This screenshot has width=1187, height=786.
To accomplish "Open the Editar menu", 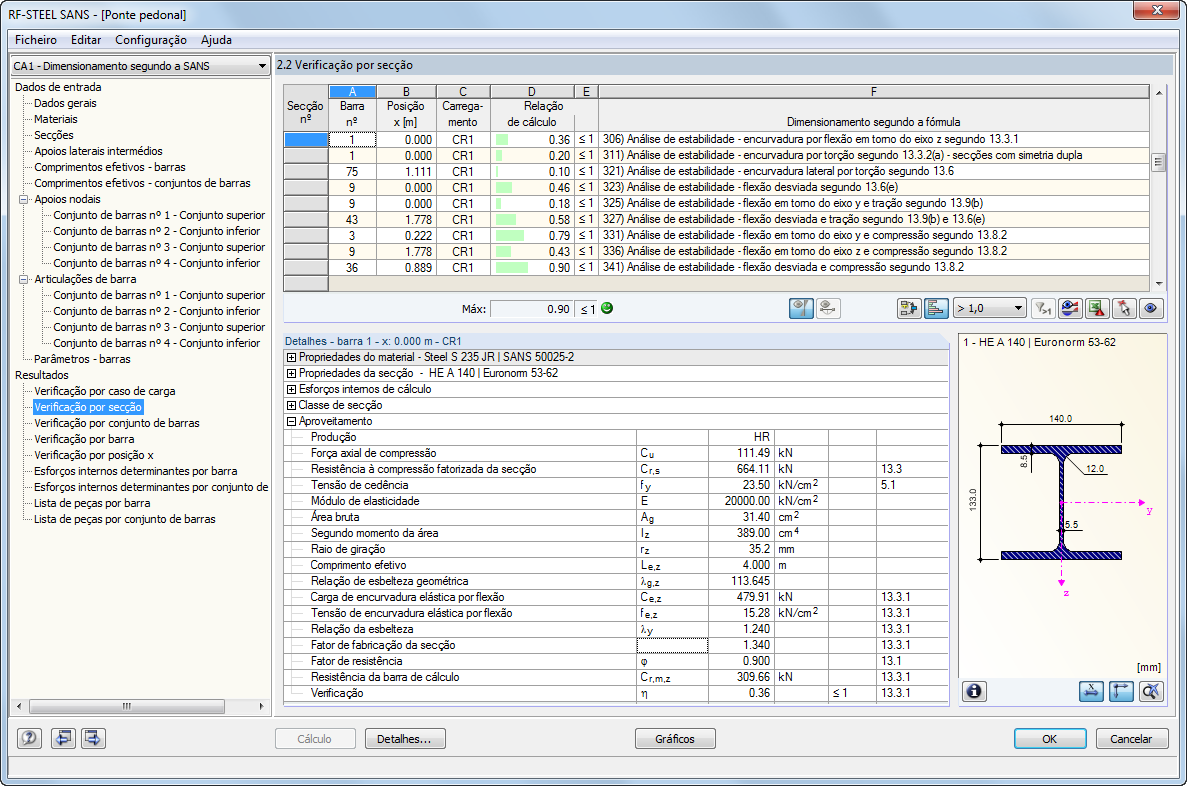I will 86,40.
